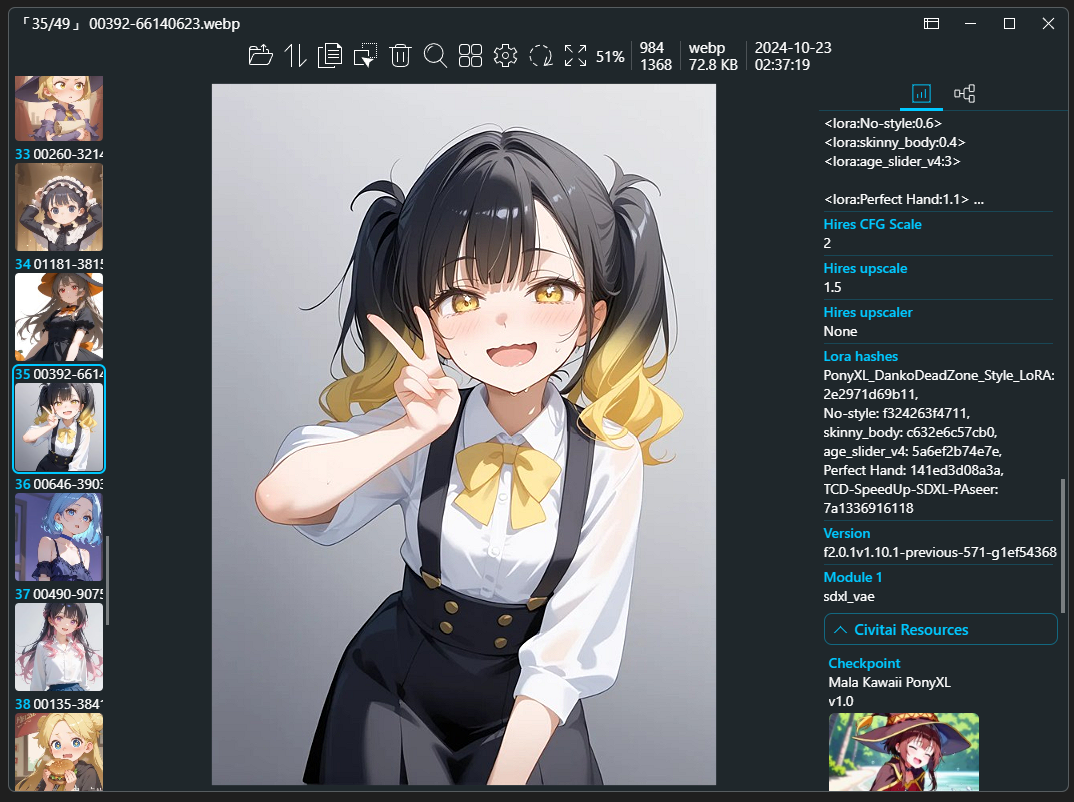
Task: Select thumbnail 35 00392
Action: tap(59, 427)
